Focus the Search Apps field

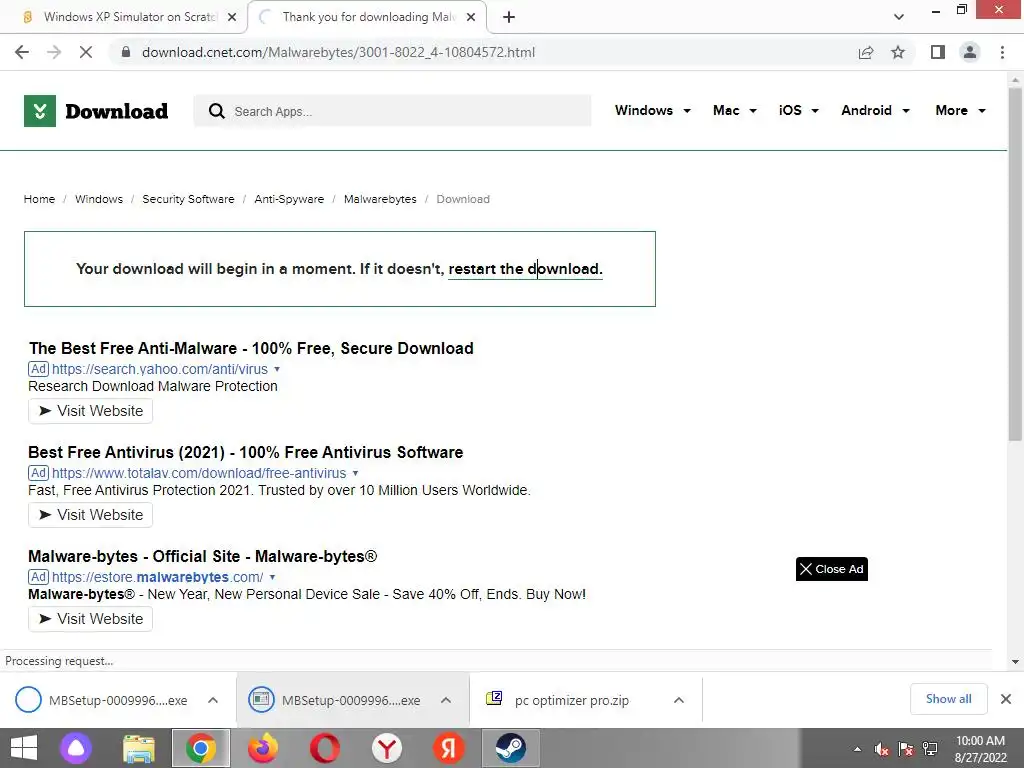(392, 111)
